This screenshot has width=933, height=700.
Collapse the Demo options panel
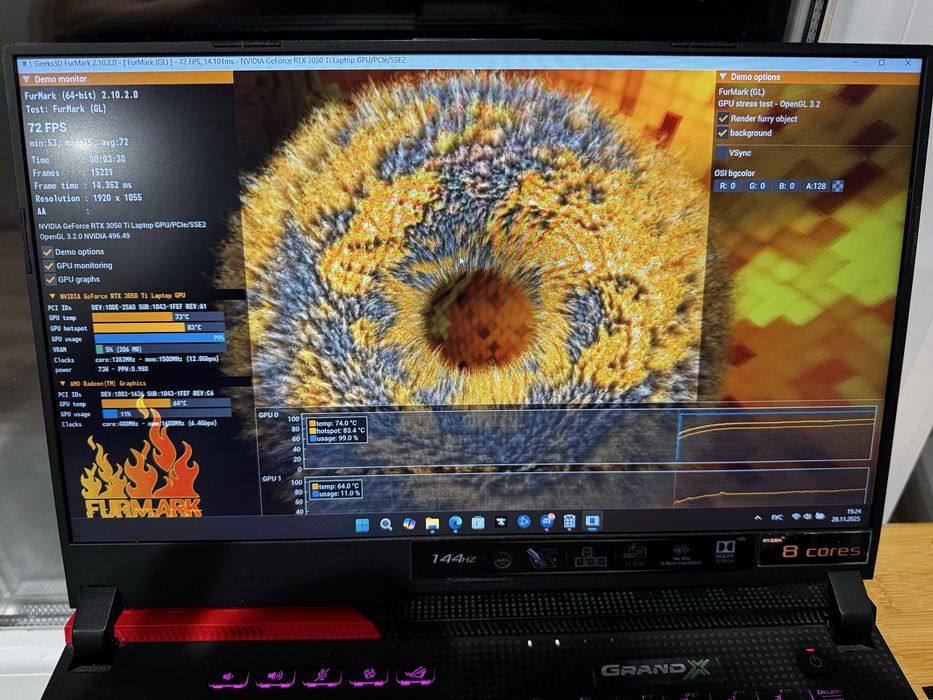click(x=723, y=77)
